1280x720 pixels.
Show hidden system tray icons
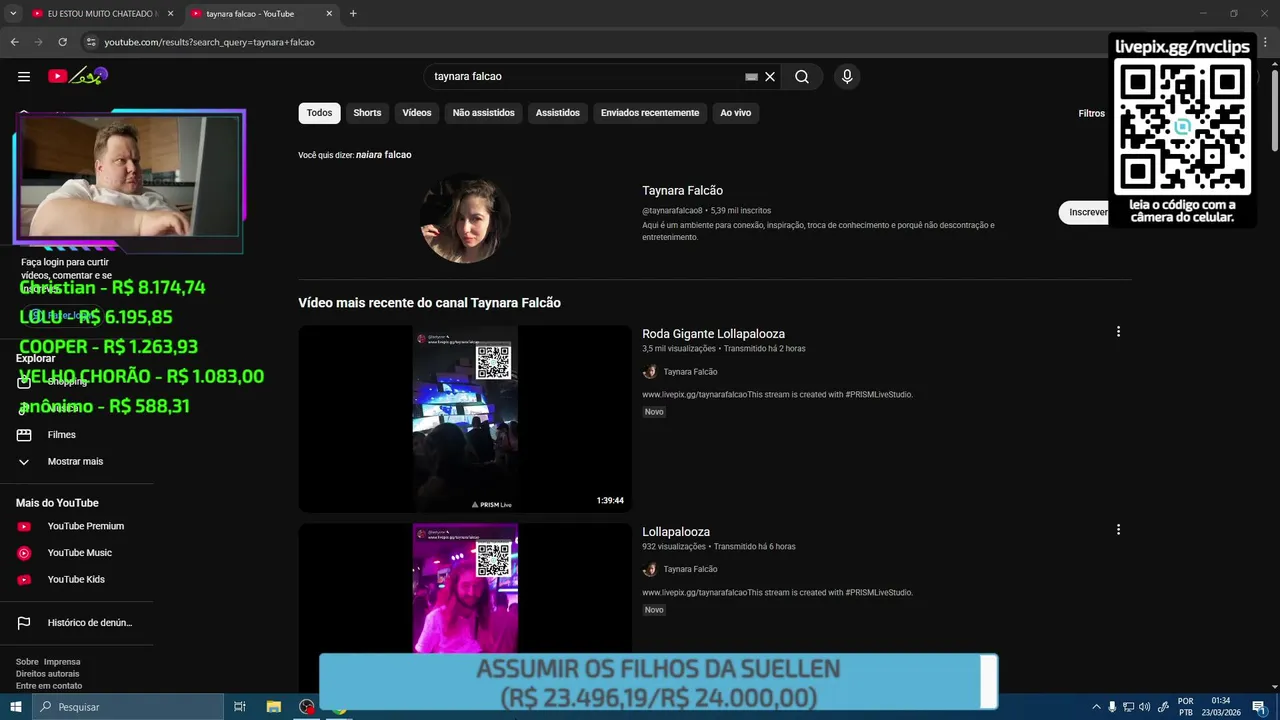click(1096, 707)
